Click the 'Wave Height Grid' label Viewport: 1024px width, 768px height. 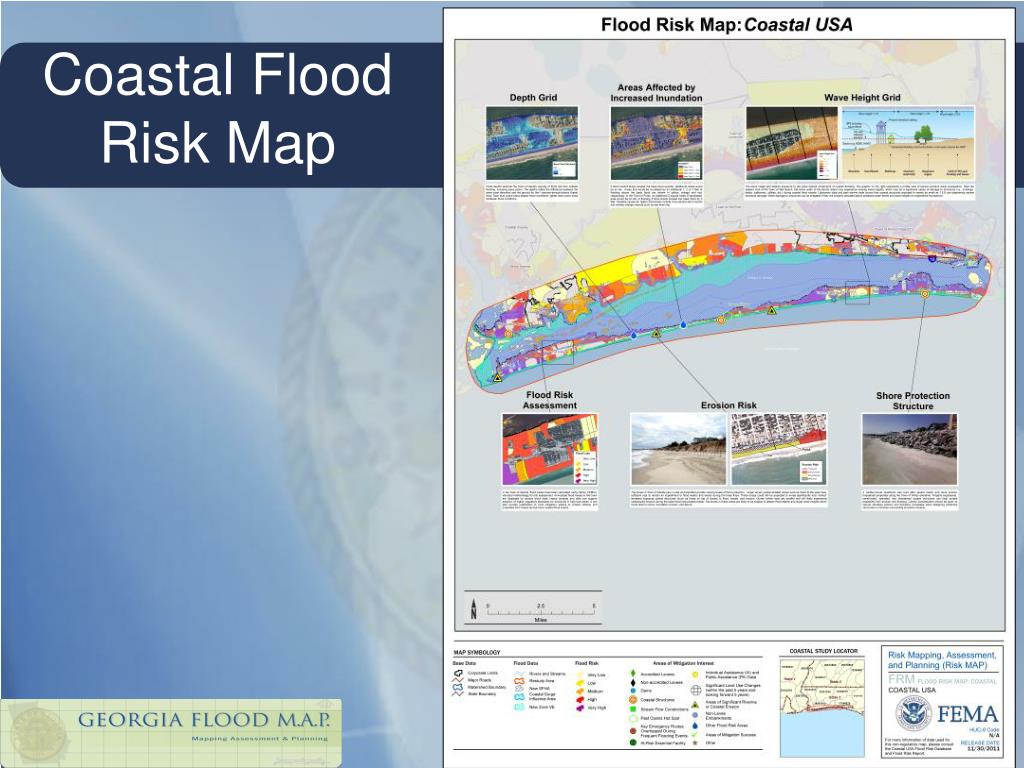click(x=862, y=97)
